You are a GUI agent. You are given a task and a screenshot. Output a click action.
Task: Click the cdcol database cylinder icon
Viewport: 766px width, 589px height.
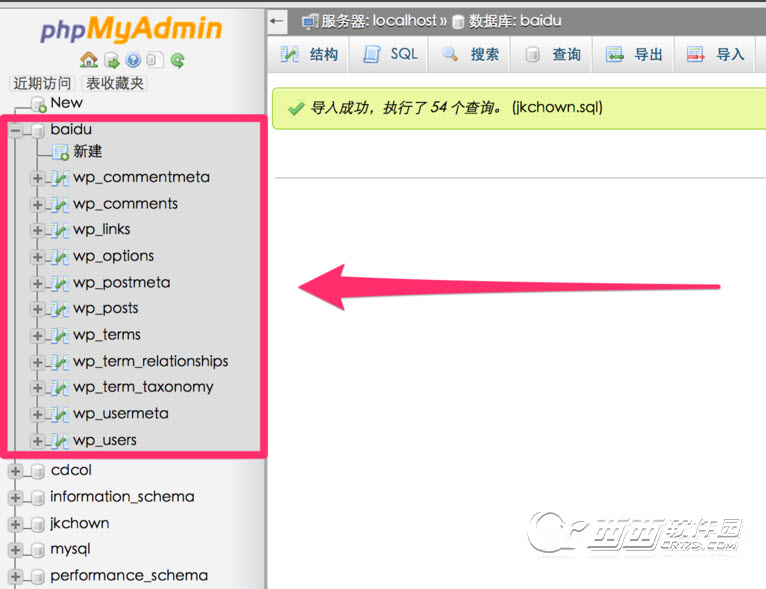[x=38, y=471]
